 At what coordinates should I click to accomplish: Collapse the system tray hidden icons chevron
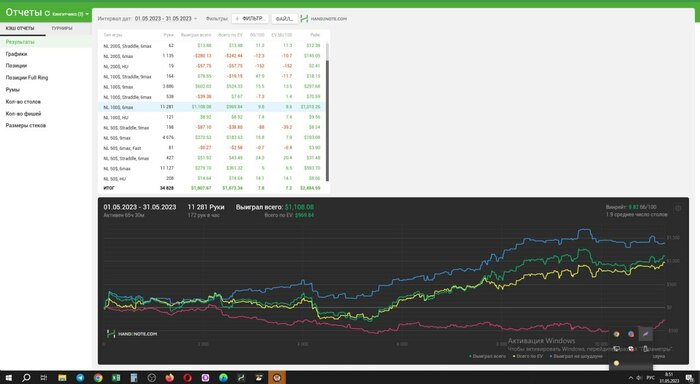coord(630,378)
